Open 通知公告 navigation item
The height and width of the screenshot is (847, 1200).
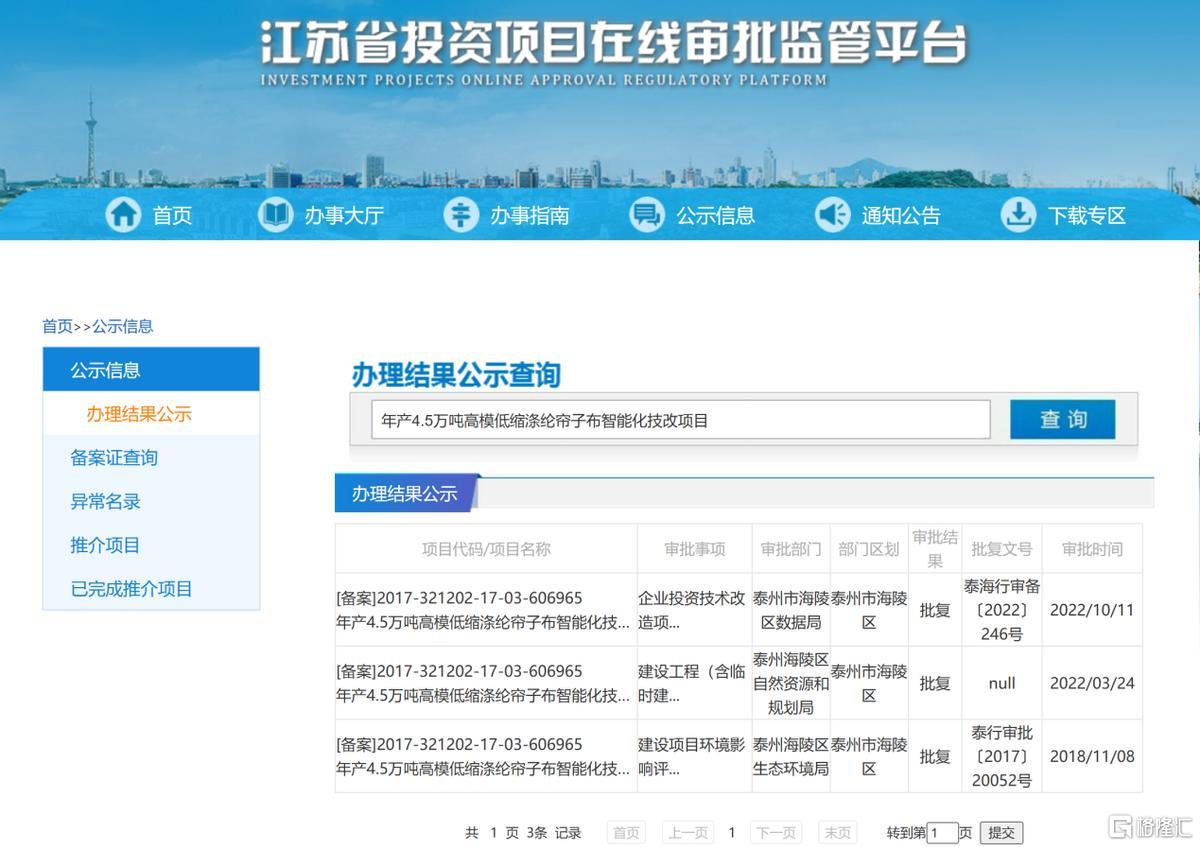[901, 215]
